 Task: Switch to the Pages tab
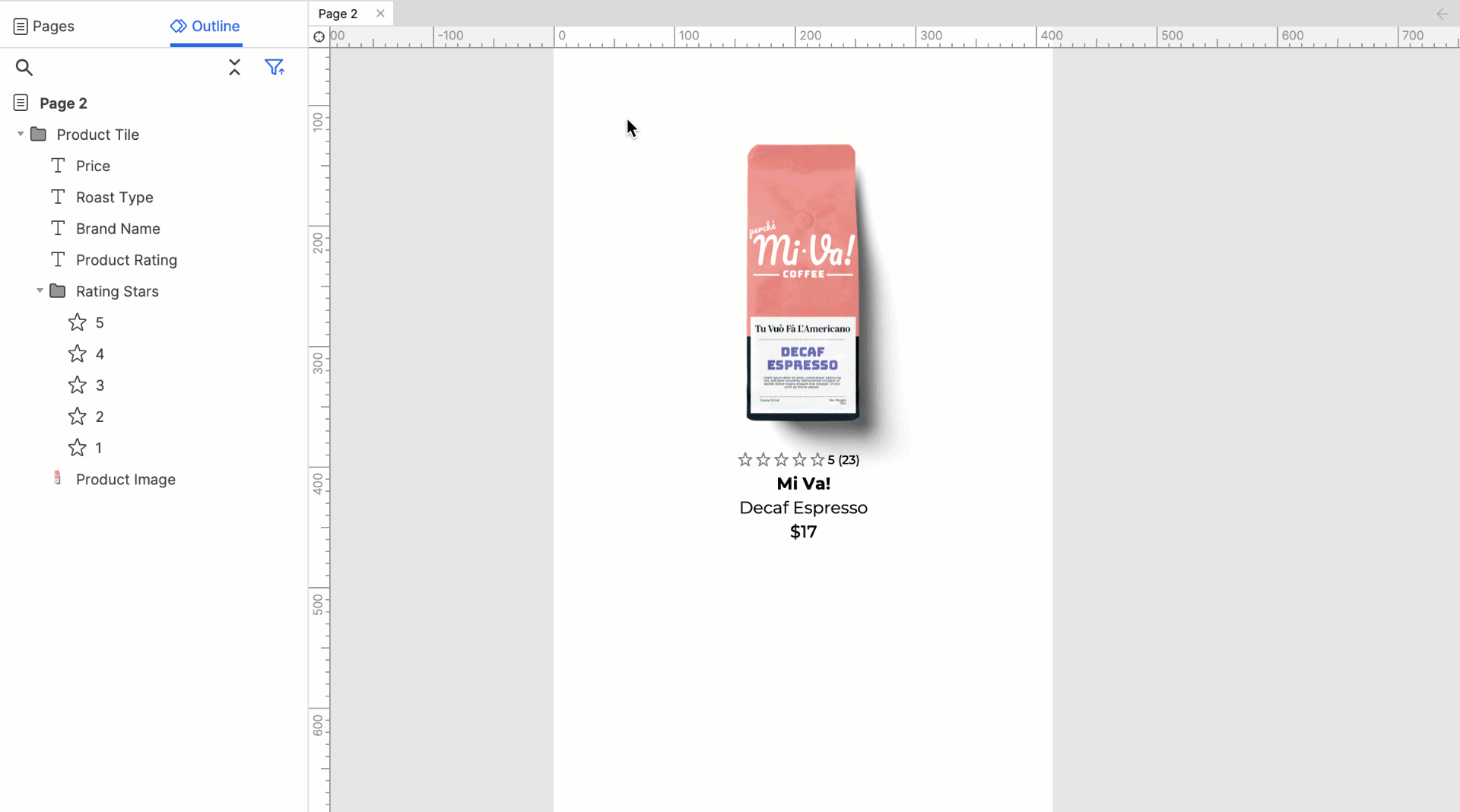pos(44,26)
